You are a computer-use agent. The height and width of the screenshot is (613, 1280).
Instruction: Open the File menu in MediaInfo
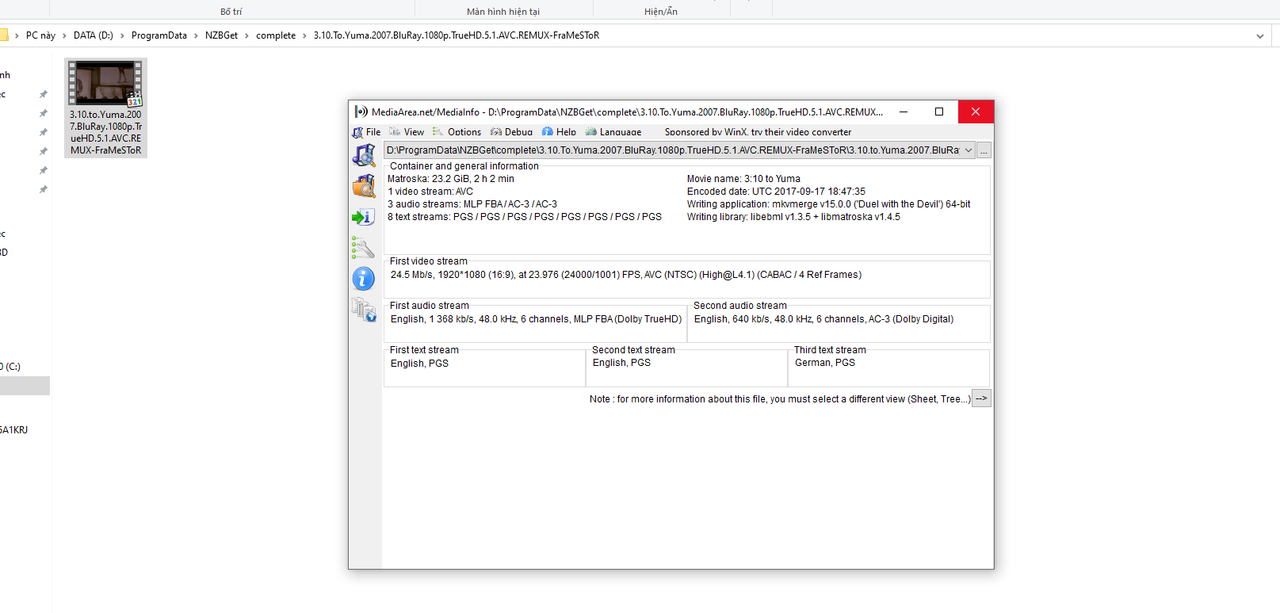[367, 132]
